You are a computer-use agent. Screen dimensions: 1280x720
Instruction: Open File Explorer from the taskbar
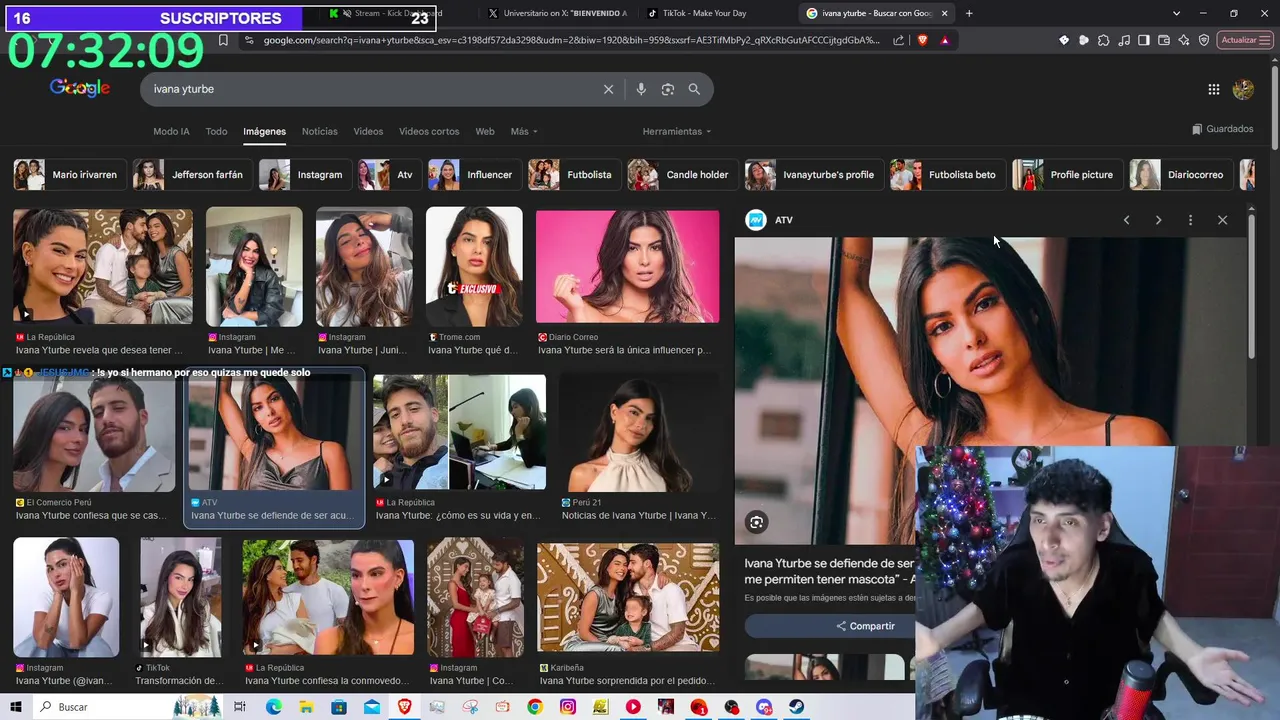(306, 707)
